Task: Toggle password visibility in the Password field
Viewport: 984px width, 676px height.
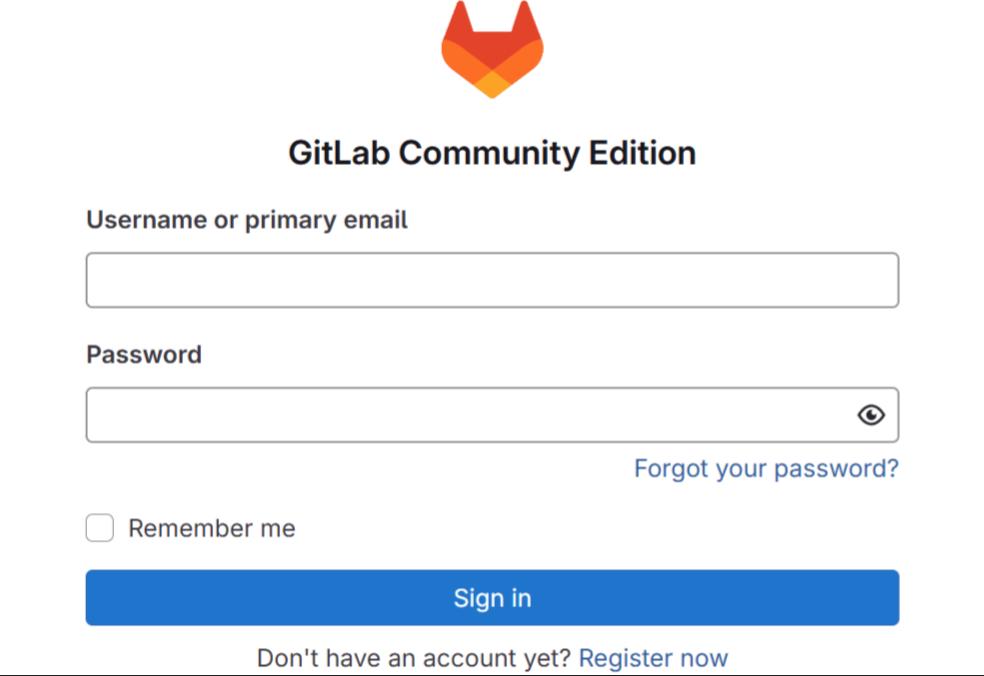Action: pos(871,415)
